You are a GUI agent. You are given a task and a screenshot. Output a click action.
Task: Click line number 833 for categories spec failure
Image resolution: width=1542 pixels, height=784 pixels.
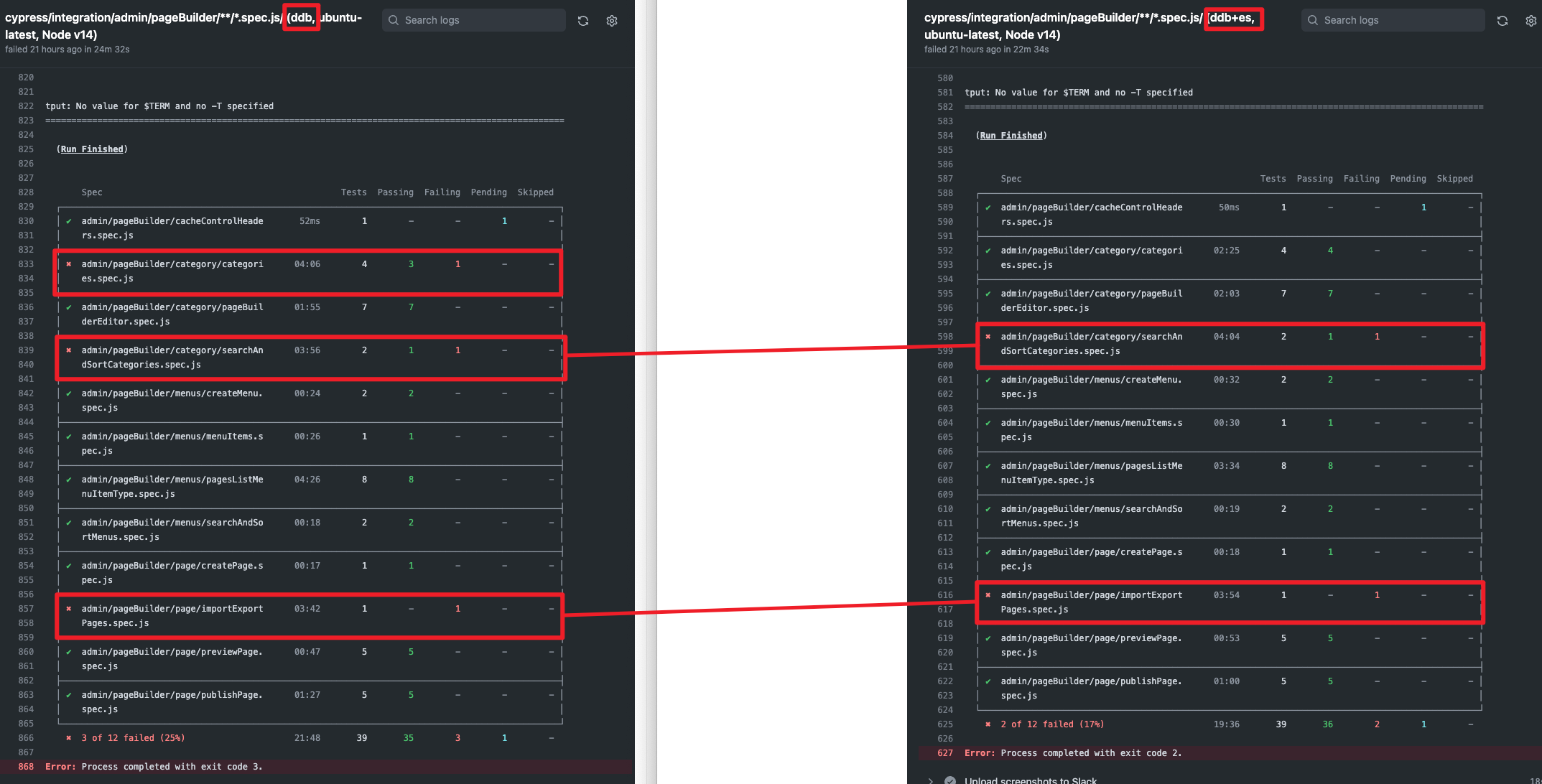26,264
